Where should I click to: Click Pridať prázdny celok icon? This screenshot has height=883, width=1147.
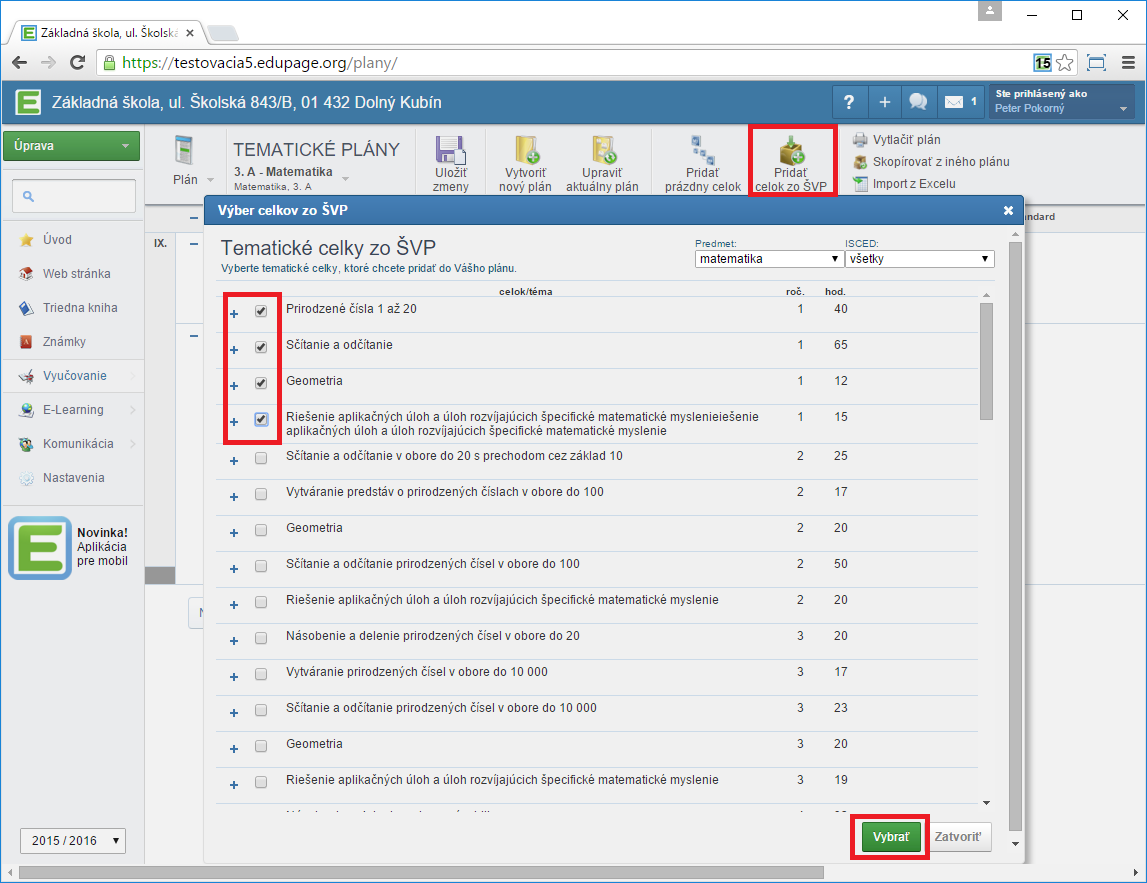(x=701, y=152)
